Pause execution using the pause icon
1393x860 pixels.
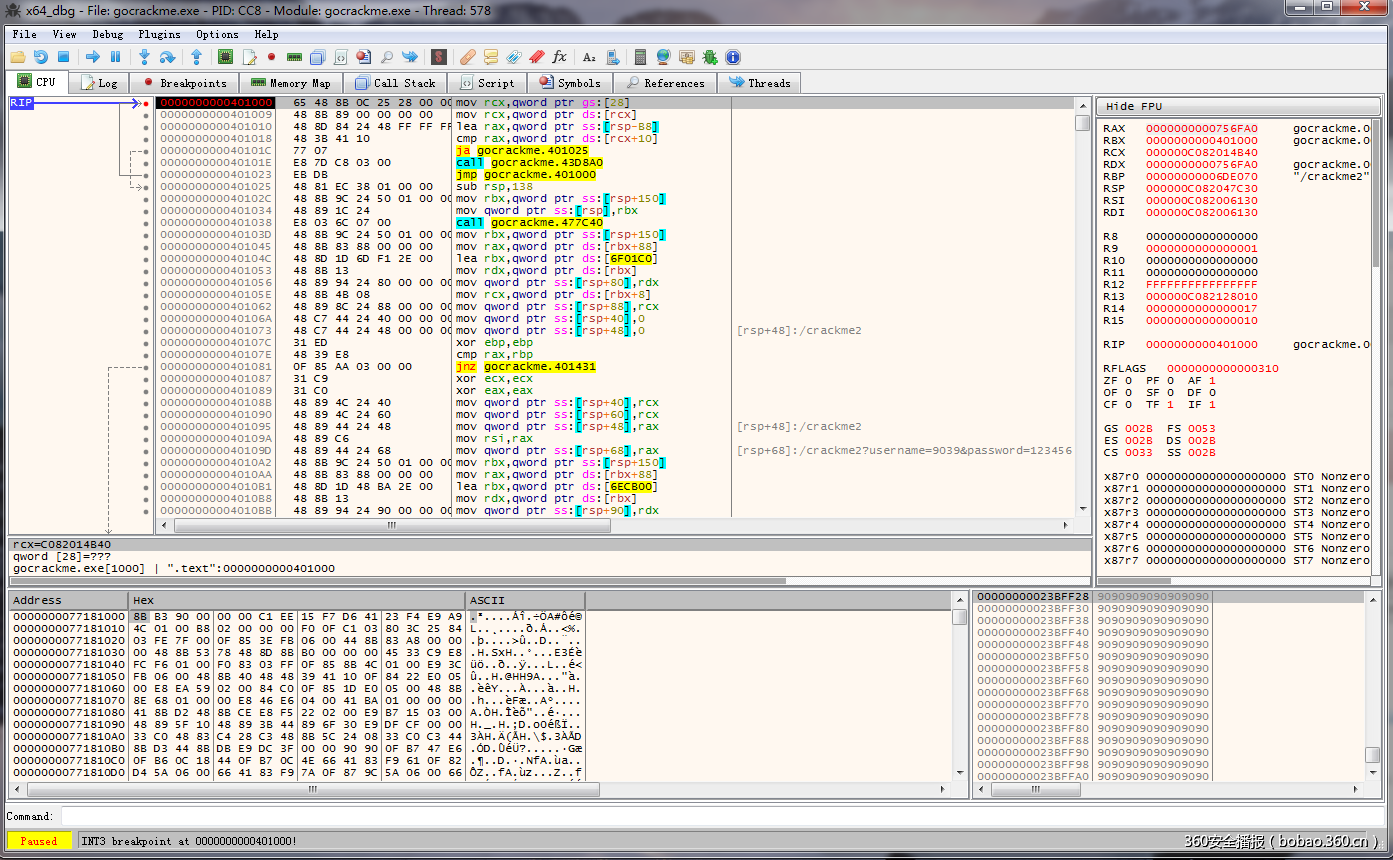(115, 57)
